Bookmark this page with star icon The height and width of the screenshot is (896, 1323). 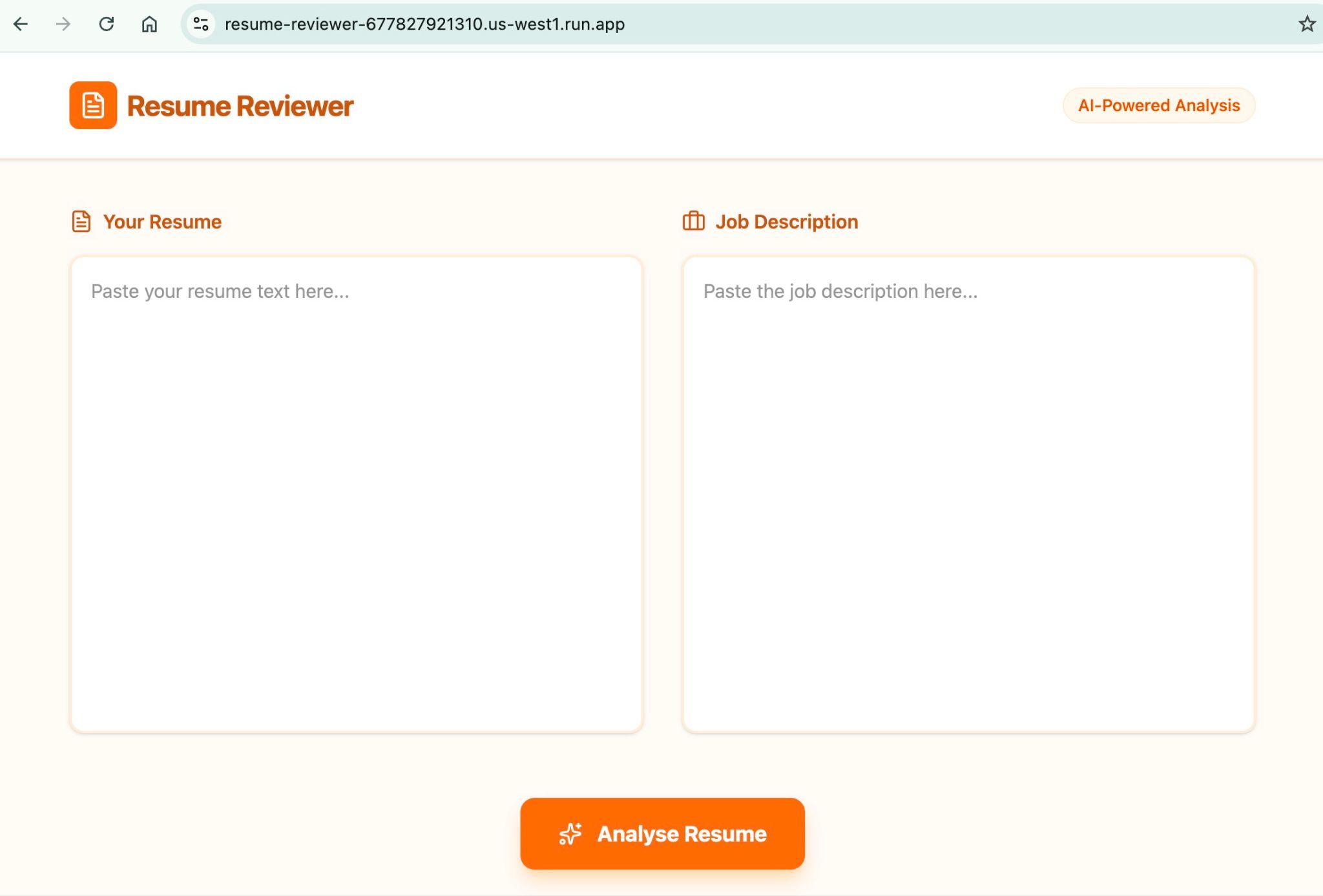1306,25
